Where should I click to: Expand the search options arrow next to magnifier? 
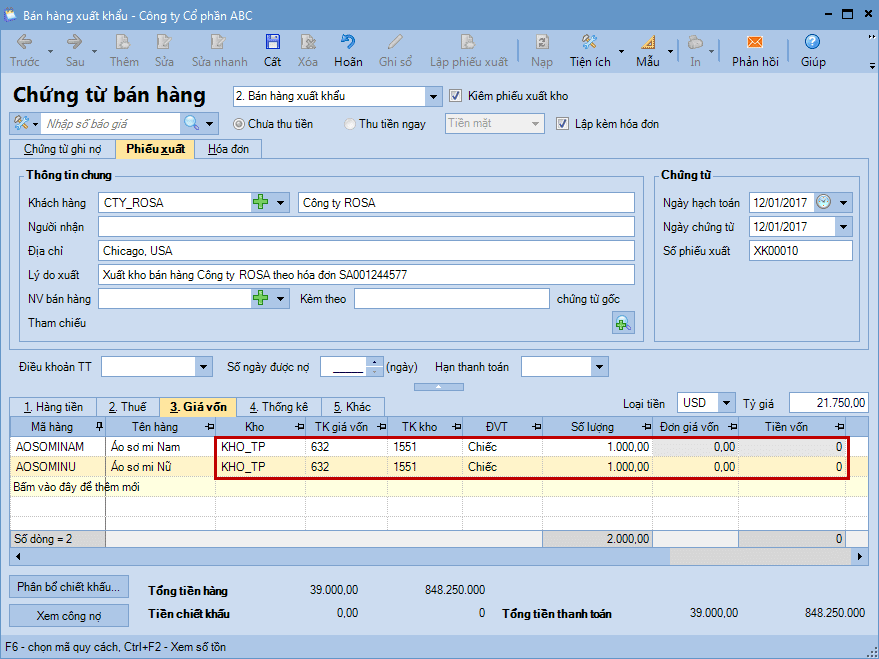[x=210, y=123]
